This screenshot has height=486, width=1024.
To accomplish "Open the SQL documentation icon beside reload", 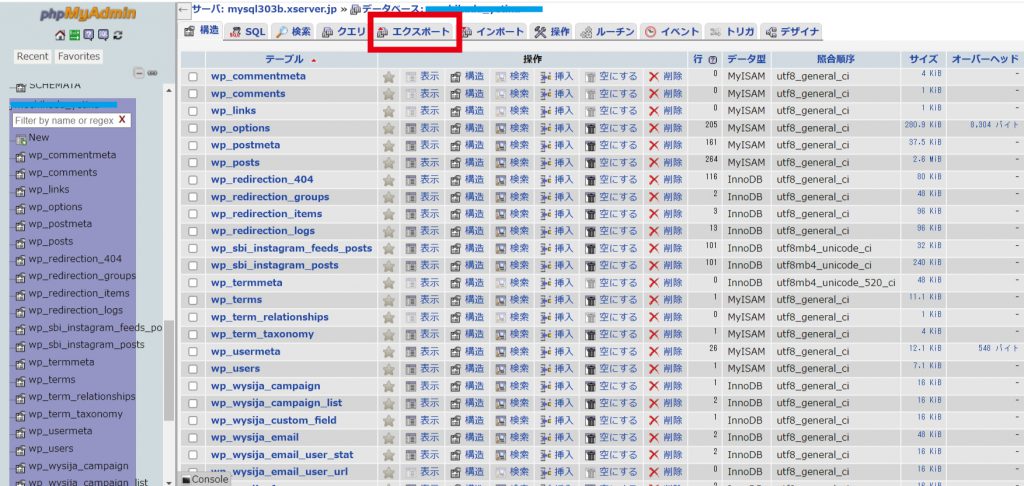I will [x=102, y=35].
